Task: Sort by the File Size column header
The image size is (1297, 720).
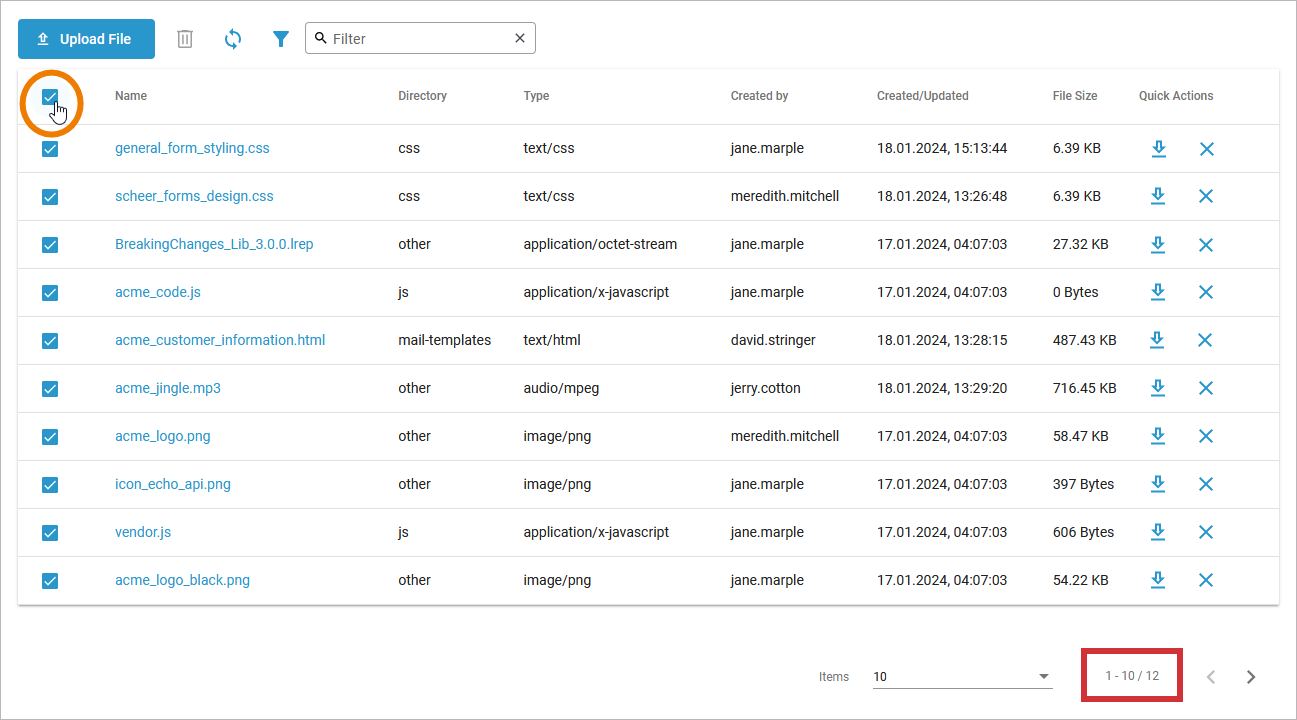Action: pyautogui.click(x=1074, y=96)
